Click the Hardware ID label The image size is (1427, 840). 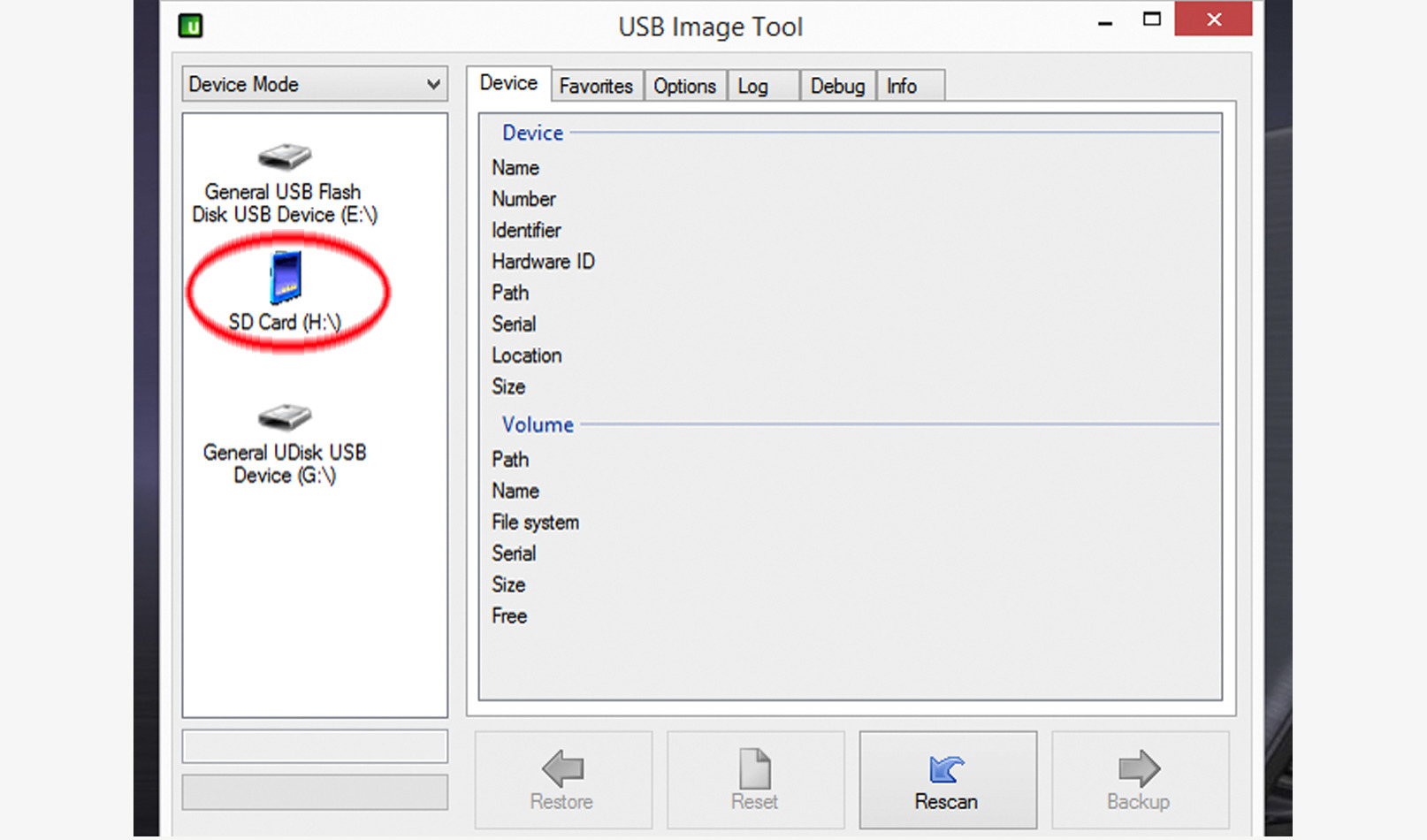(543, 262)
